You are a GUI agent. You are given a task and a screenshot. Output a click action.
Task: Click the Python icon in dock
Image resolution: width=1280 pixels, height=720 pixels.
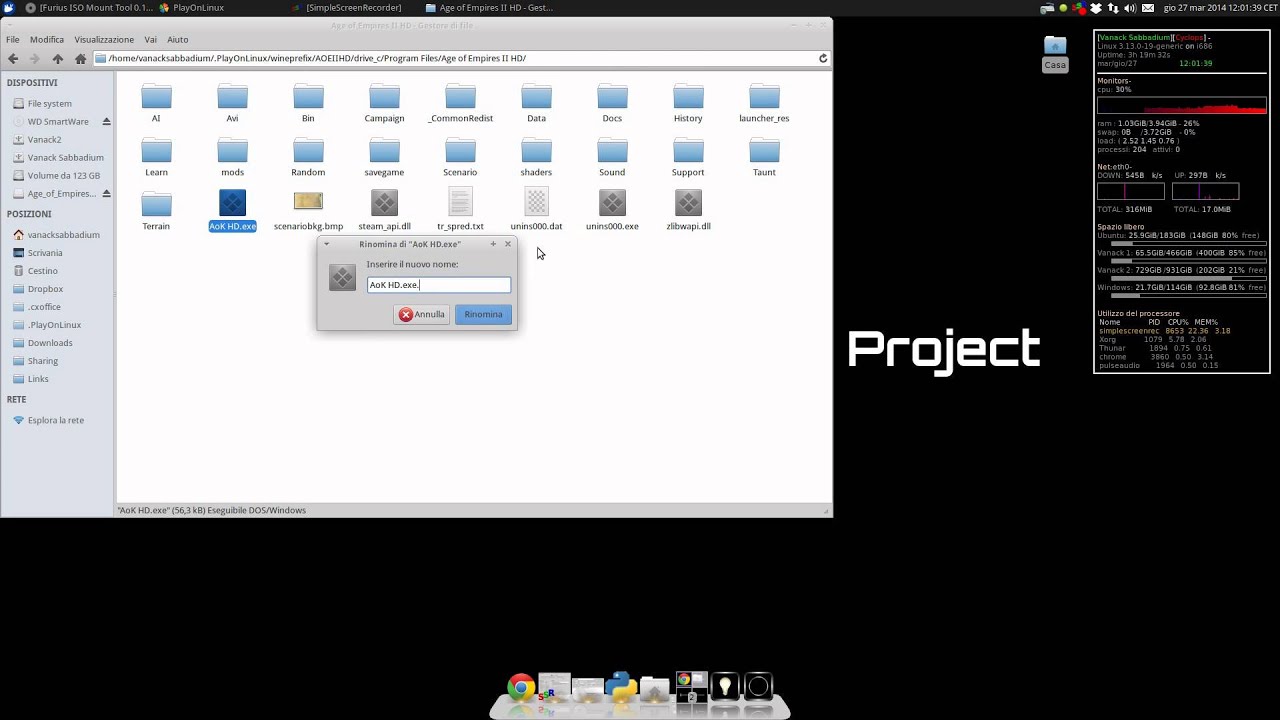[621, 688]
